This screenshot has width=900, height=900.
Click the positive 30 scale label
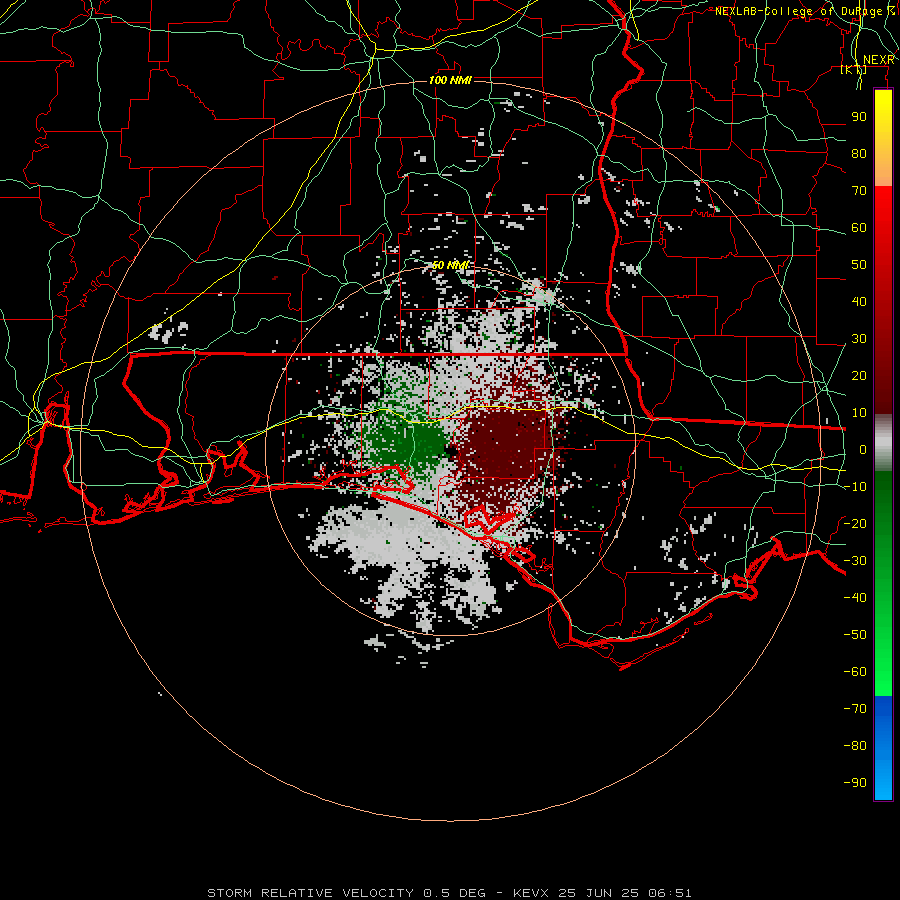pos(859,339)
